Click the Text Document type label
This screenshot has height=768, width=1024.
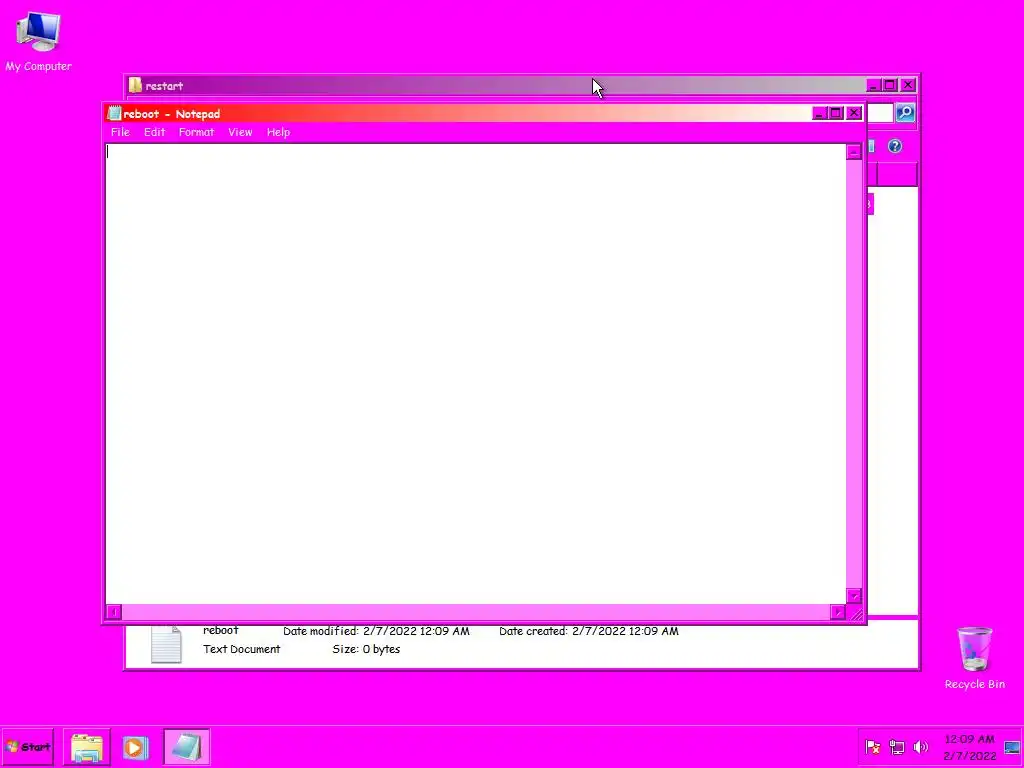click(242, 649)
